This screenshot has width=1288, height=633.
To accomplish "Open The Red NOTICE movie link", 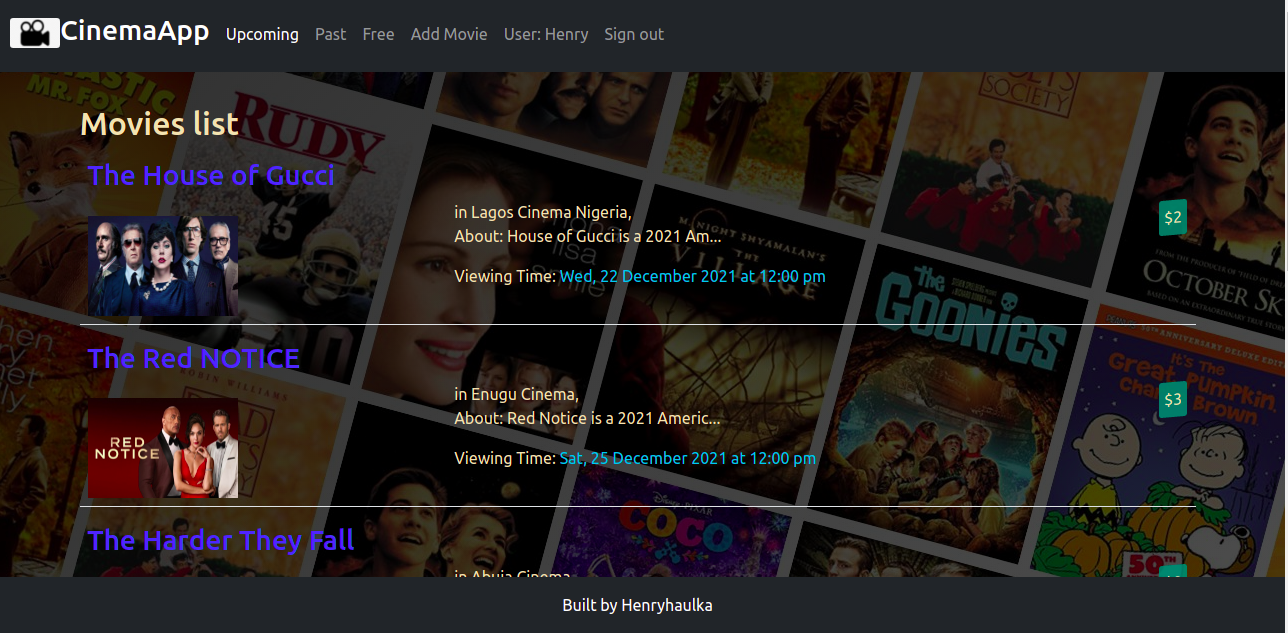I will [x=194, y=358].
